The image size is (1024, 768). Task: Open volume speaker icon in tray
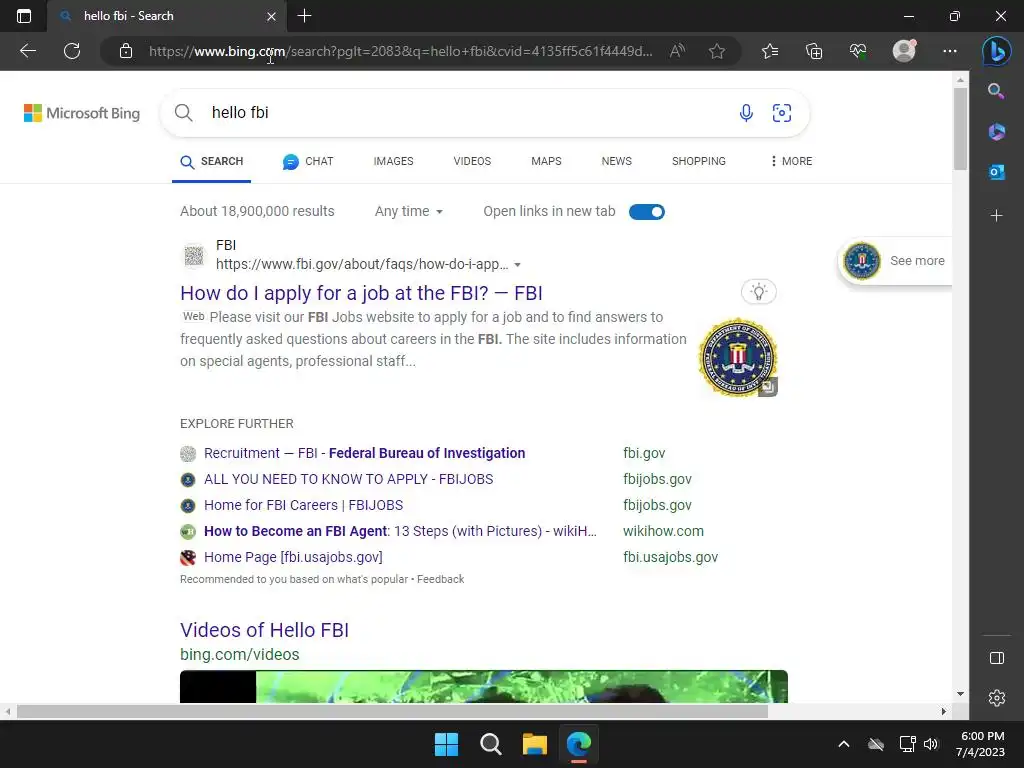pyautogui.click(x=931, y=744)
